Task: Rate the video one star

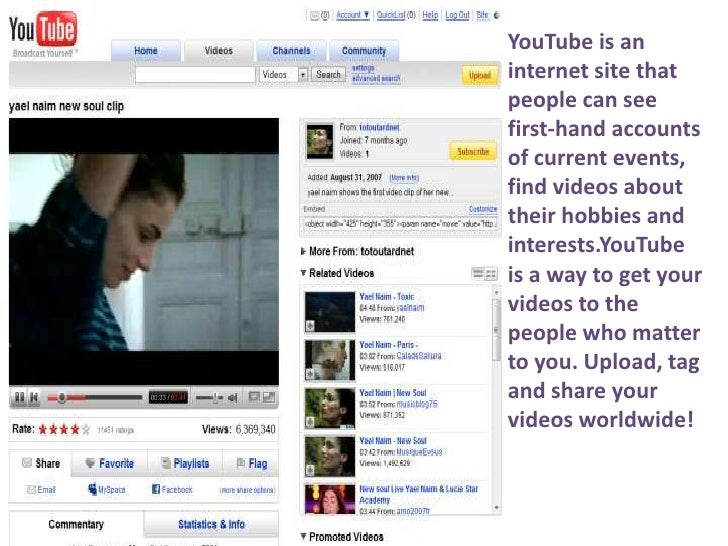Action: pos(43,429)
